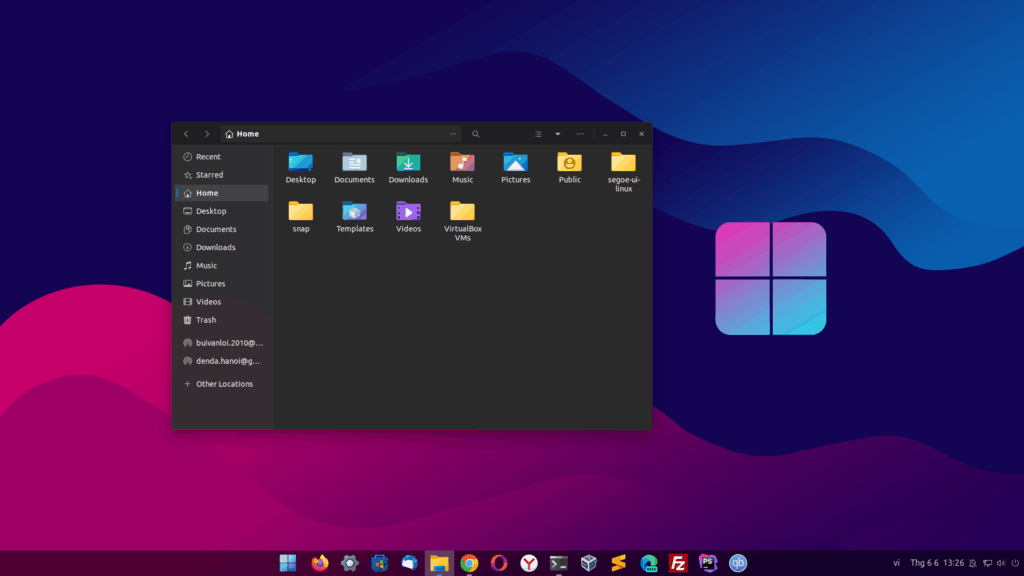Viewport: 1024px width, 576px height.
Task: Navigate back using the back arrow
Action: (186, 133)
